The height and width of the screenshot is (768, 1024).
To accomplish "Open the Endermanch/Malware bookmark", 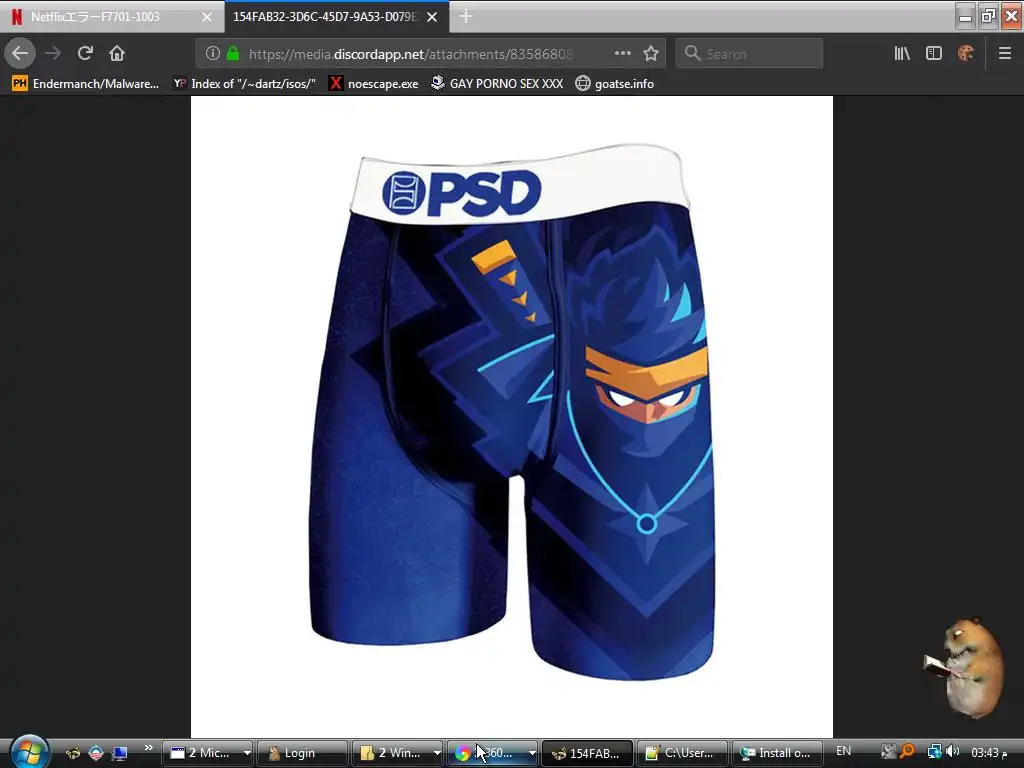I will pyautogui.click(x=86, y=84).
